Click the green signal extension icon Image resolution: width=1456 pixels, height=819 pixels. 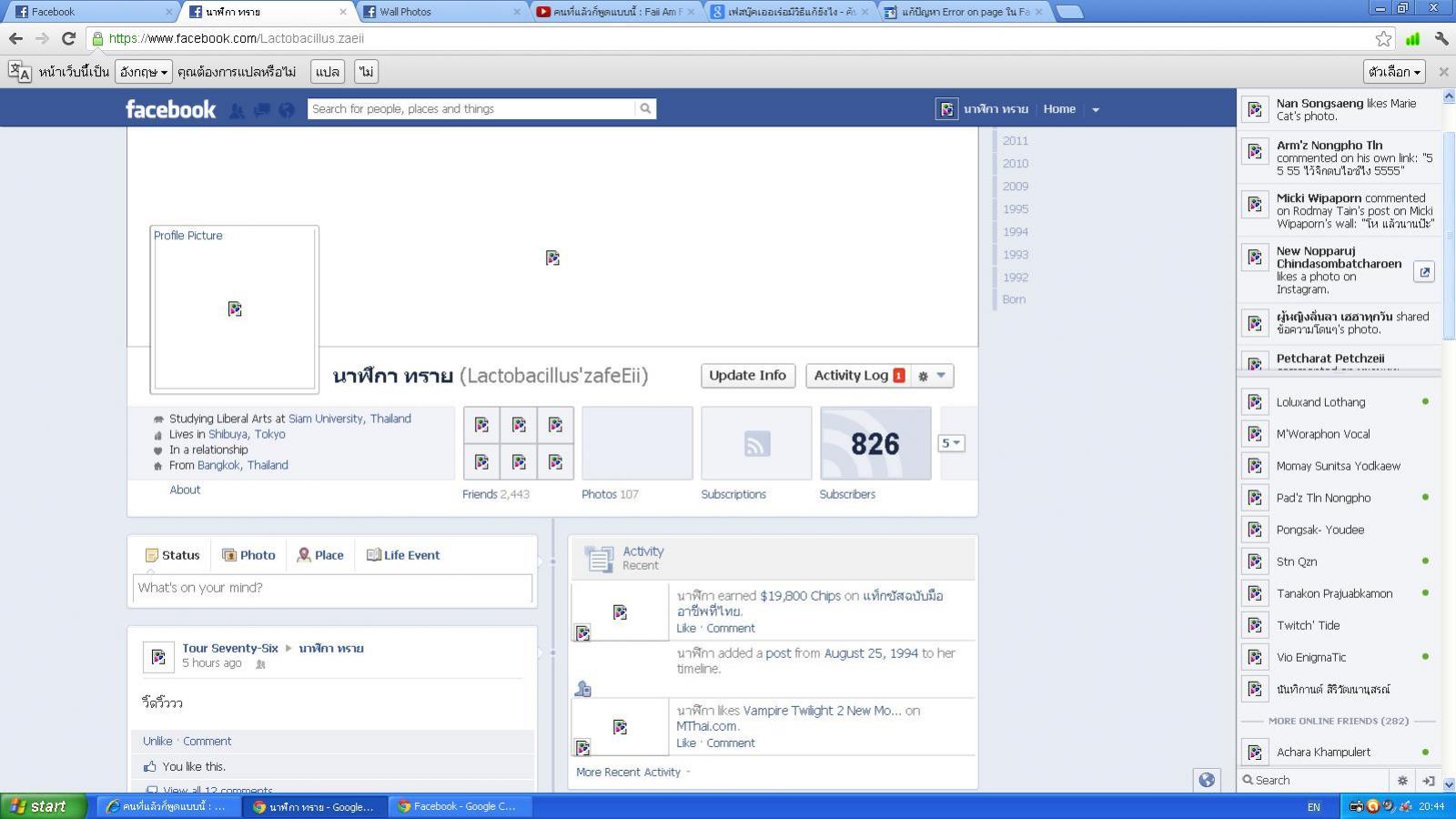1412,38
